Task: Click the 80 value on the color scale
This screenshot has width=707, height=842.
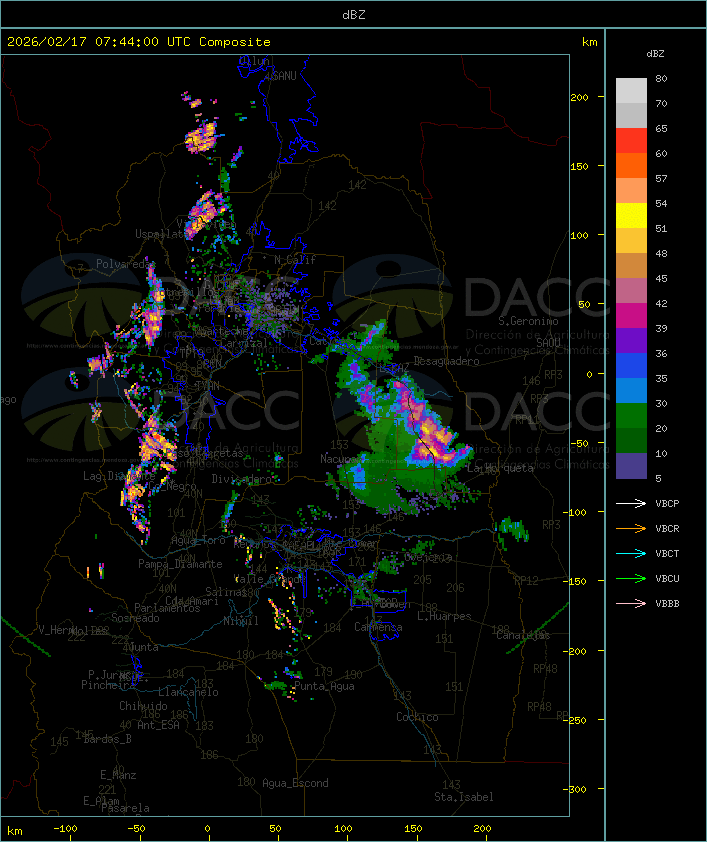Action: [x=661, y=78]
